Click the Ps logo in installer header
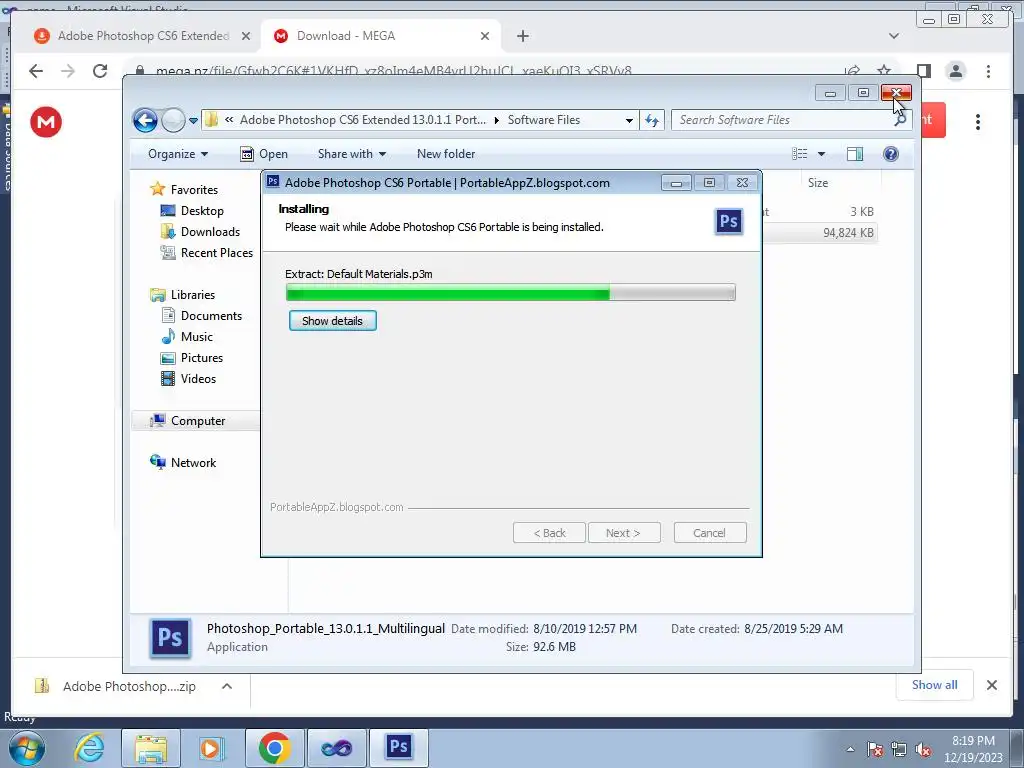 pos(729,221)
